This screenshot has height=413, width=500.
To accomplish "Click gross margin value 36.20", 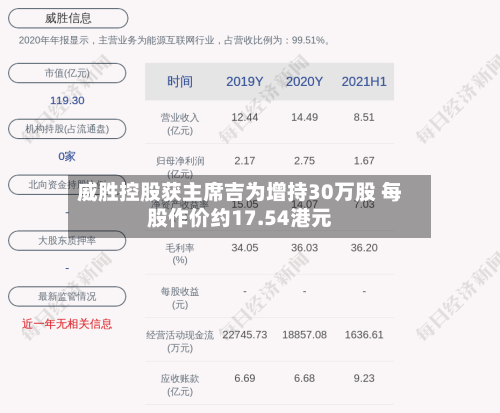I will click(364, 248).
